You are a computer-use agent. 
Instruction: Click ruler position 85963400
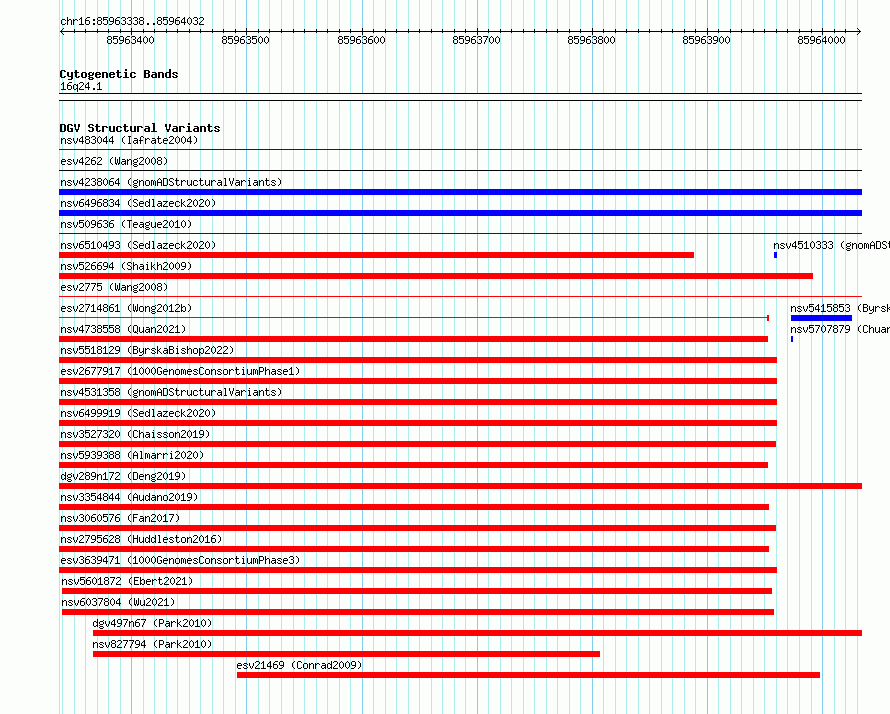[x=131, y=40]
